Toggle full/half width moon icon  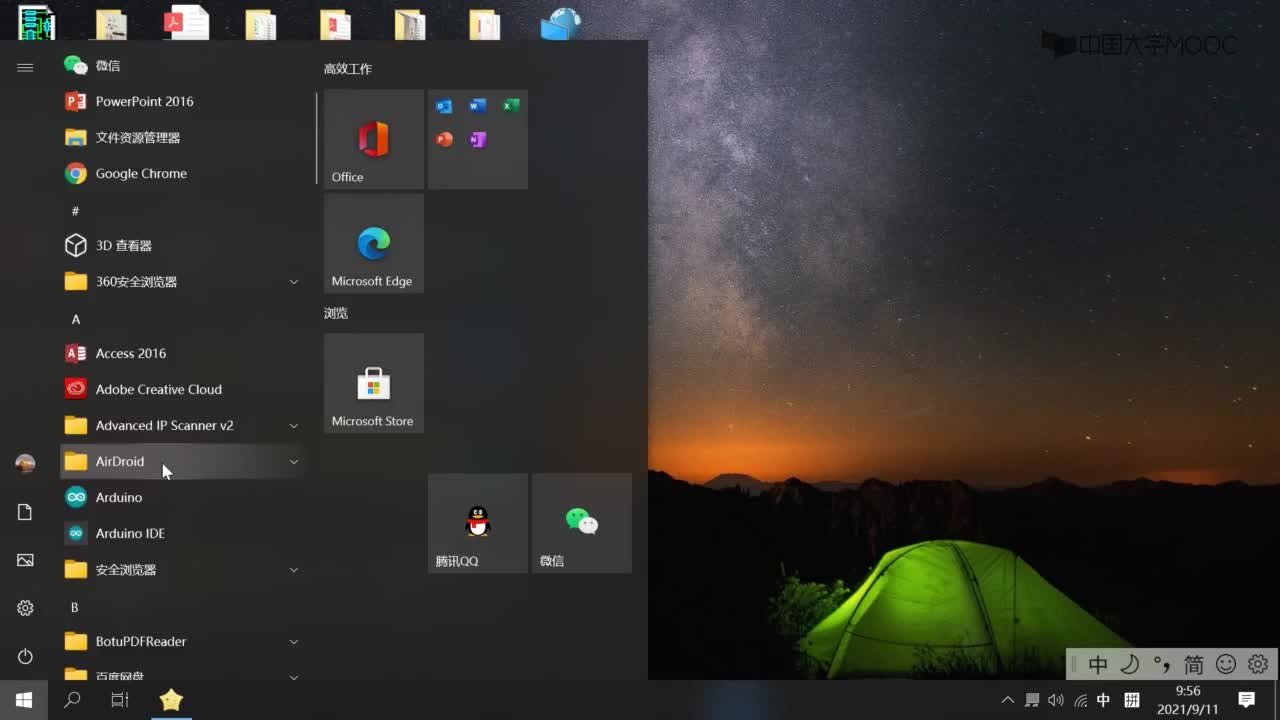click(1130, 664)
